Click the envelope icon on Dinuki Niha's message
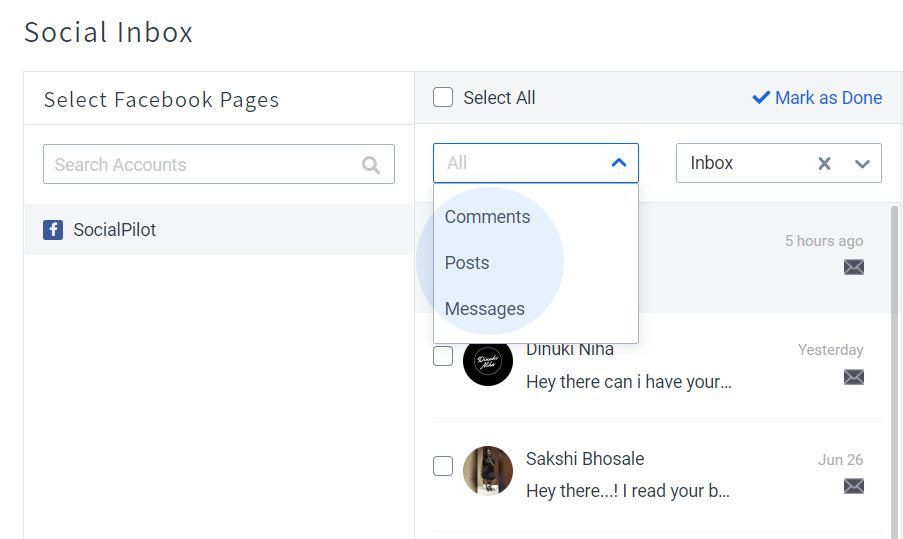This screenshot has width=903, height=539. pyautogui.click(x=853, y=377)
